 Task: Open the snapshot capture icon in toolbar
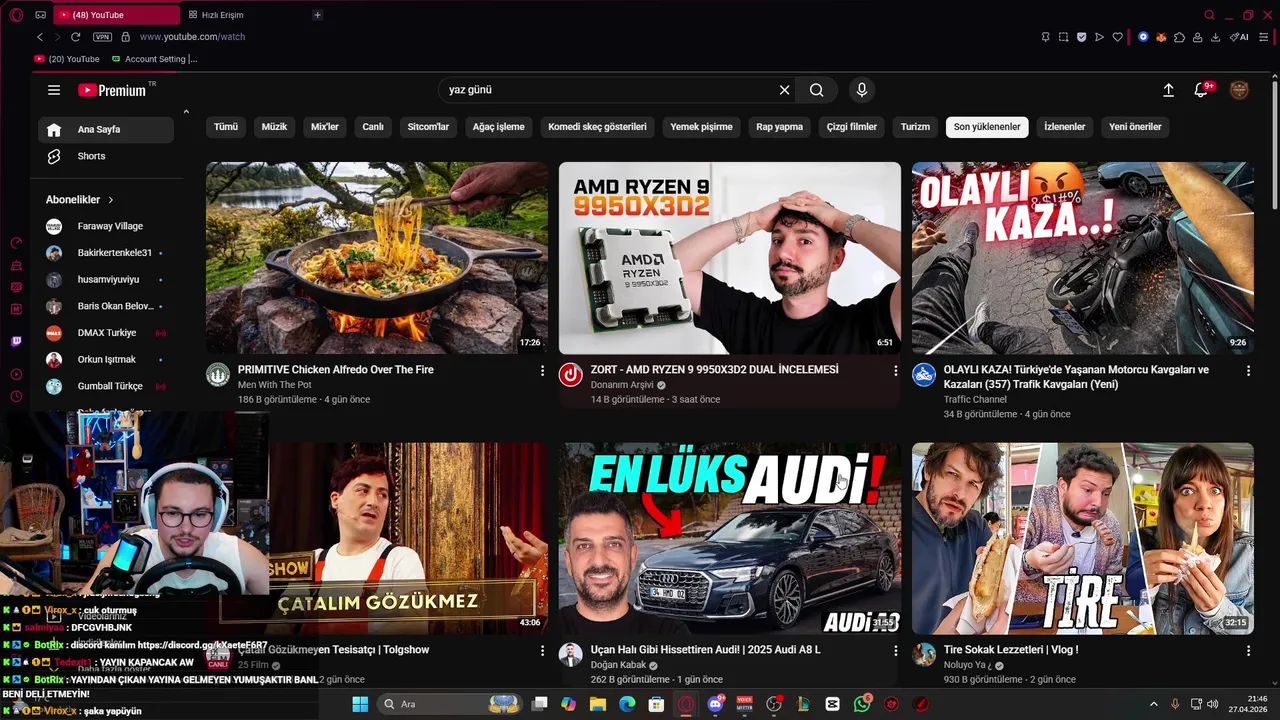(1063, 37)
